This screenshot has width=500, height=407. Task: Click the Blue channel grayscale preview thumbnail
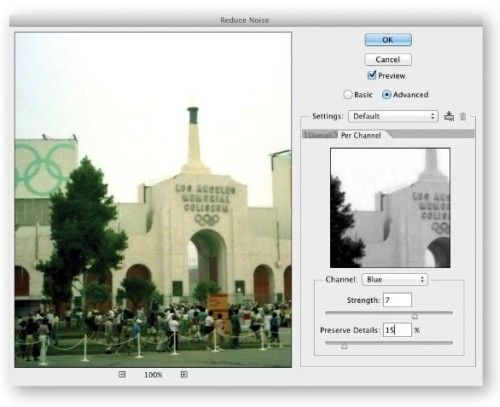tap(390, 208)
